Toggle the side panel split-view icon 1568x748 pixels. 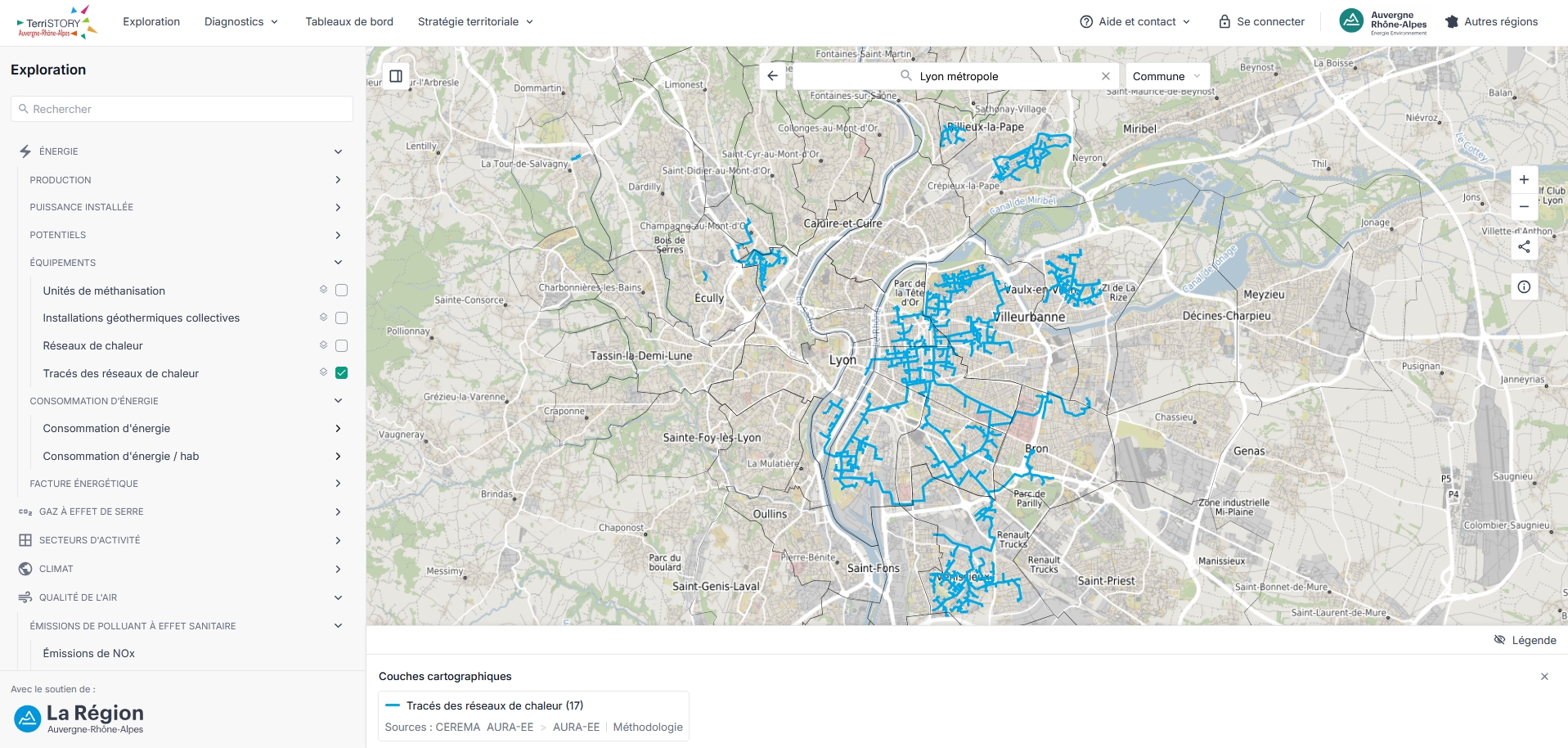[x=396, y=76]
